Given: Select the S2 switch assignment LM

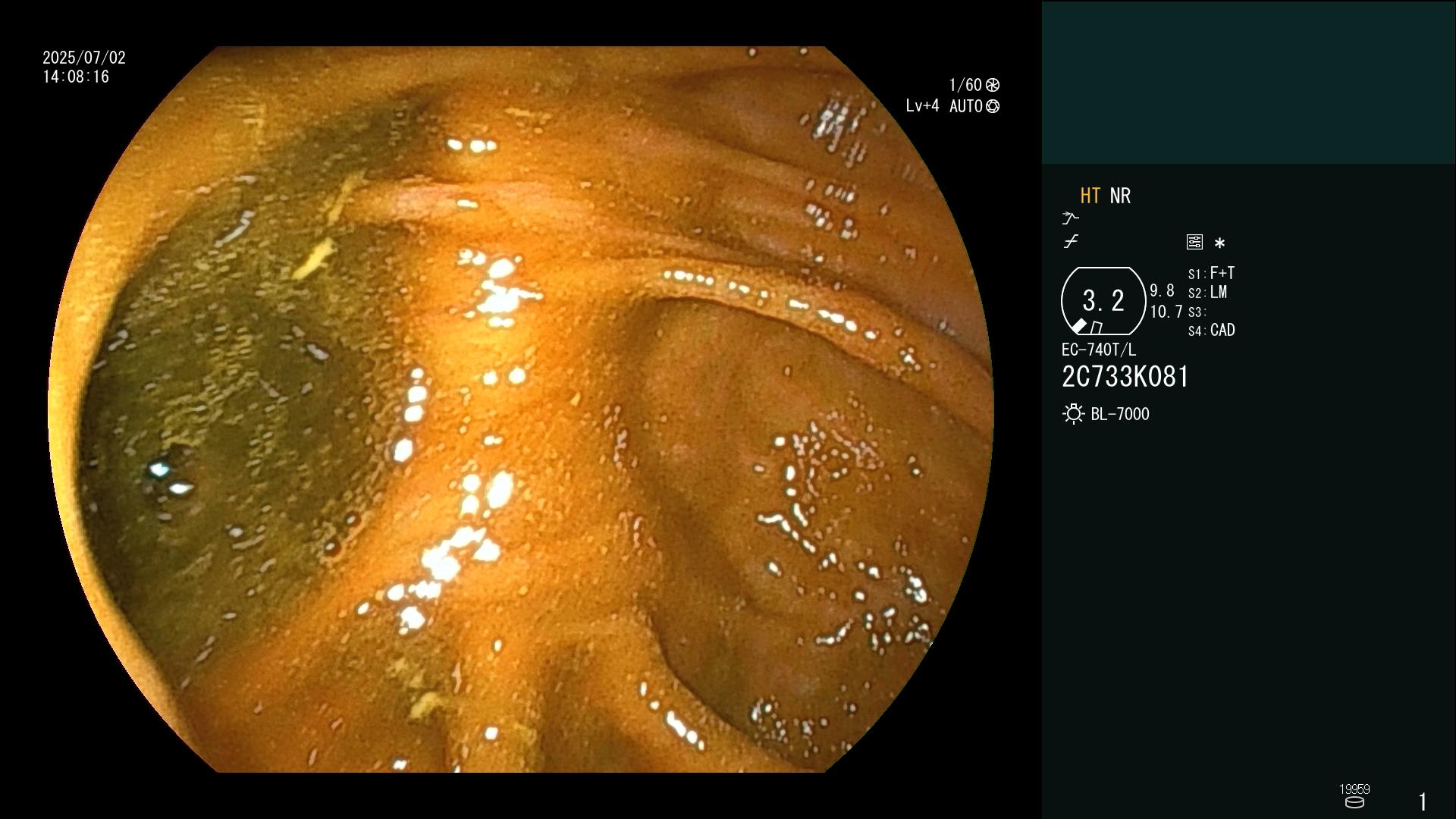Looking at the screenshot, I should click(1207, 293).
